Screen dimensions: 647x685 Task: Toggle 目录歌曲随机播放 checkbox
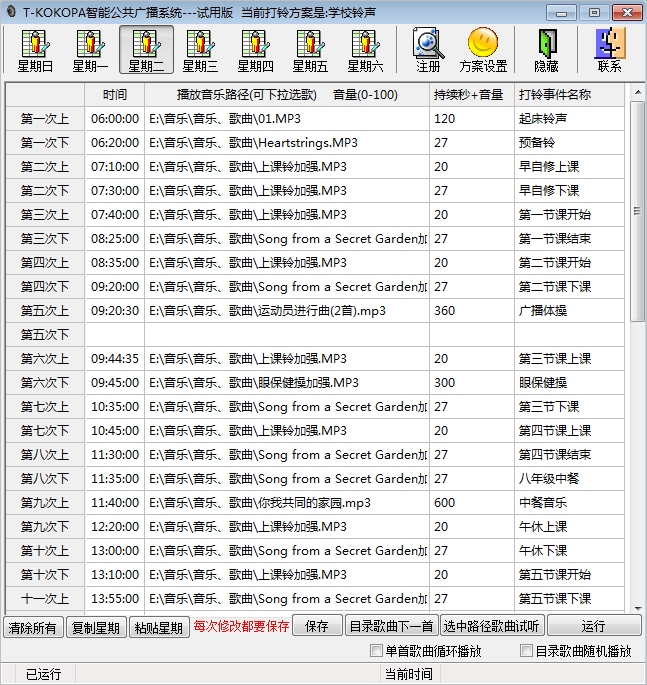coord(526,650)
